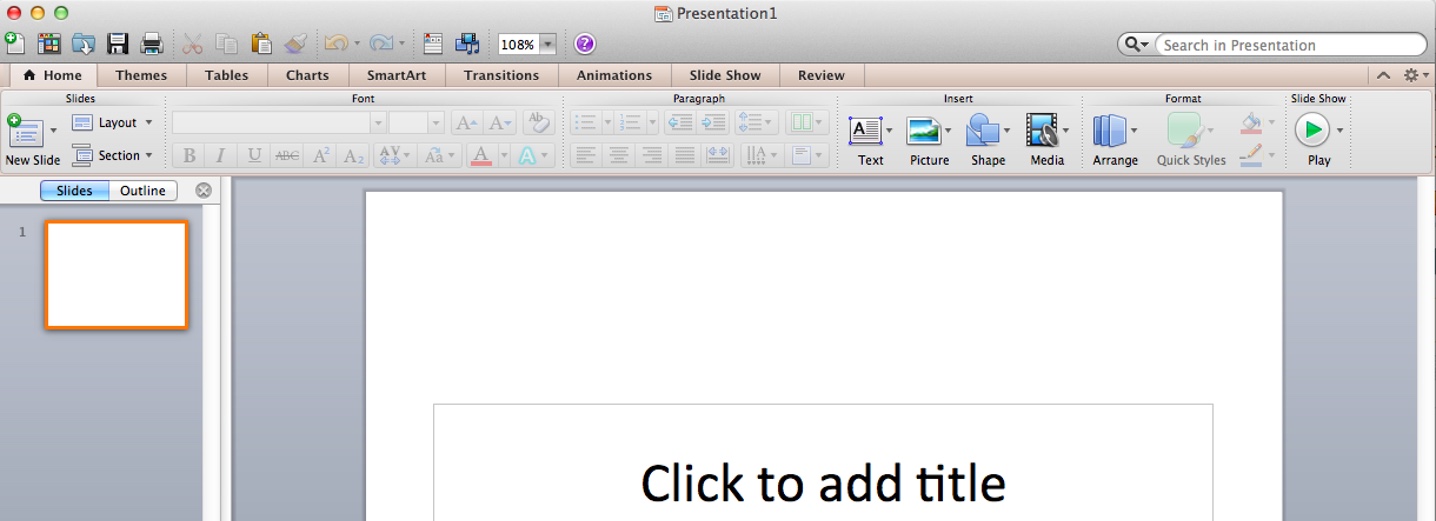
Task: Toggle Italic formatting
Action: [221, 155]
